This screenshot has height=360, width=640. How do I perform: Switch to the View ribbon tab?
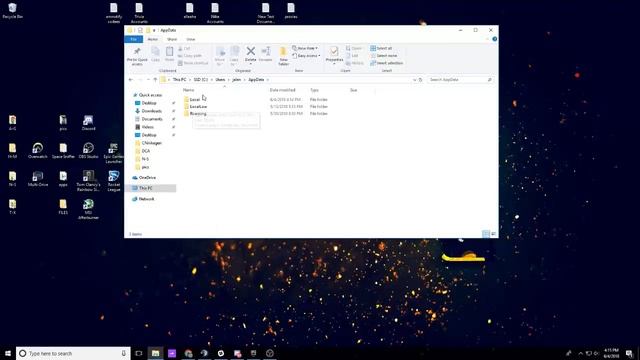pos(191,39)
